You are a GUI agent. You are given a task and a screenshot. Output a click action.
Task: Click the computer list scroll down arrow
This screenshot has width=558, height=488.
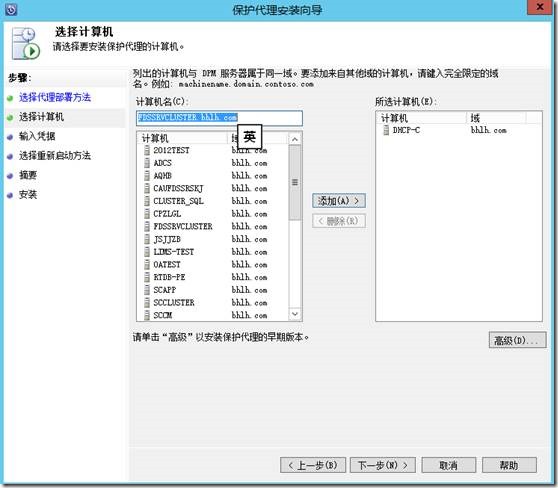[295, 314]
